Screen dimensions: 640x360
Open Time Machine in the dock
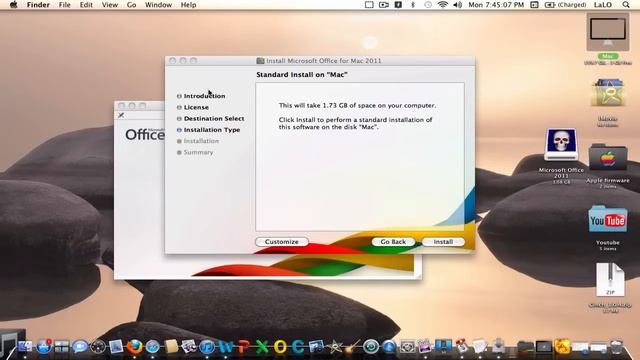(371, 347)
